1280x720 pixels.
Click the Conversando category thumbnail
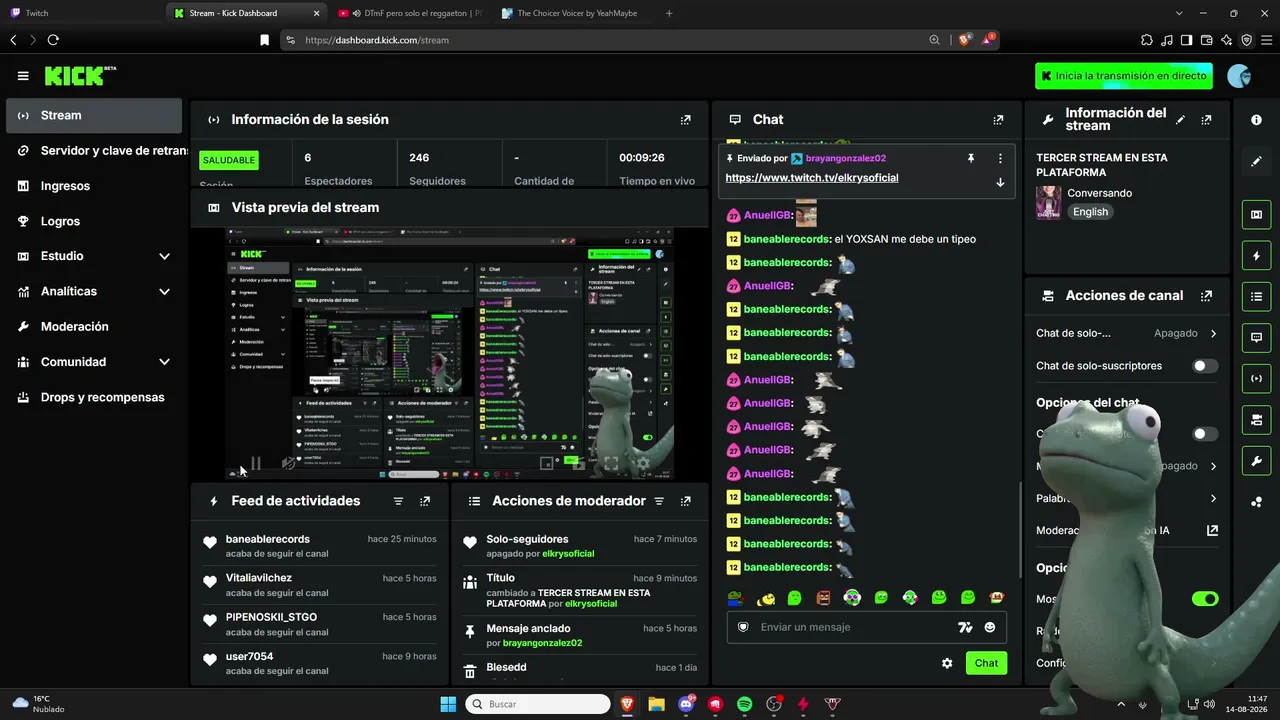click(x=1049, y=202)
